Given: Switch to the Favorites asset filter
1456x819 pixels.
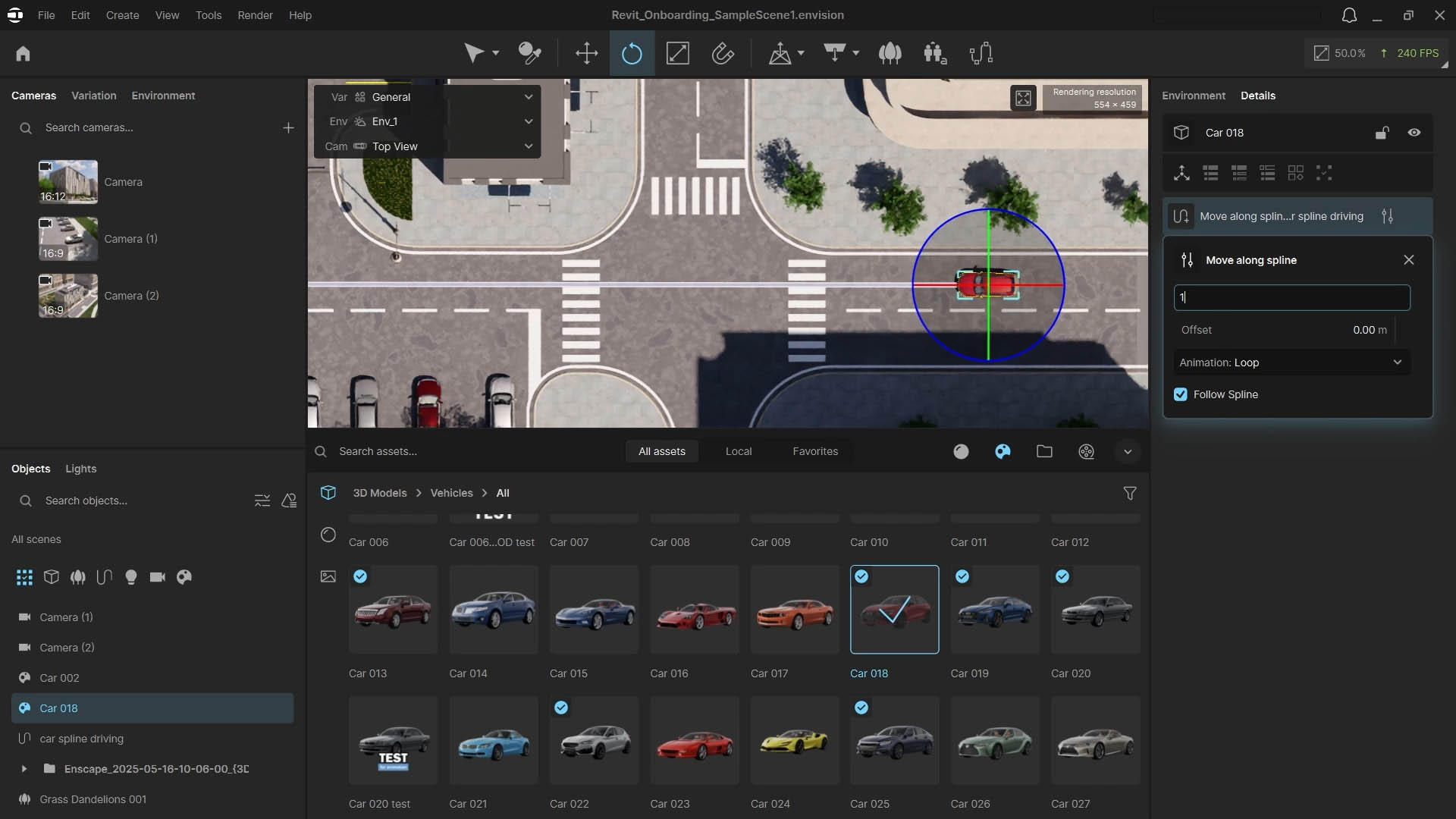Looking at the screenshot, I should coord(814,451).
